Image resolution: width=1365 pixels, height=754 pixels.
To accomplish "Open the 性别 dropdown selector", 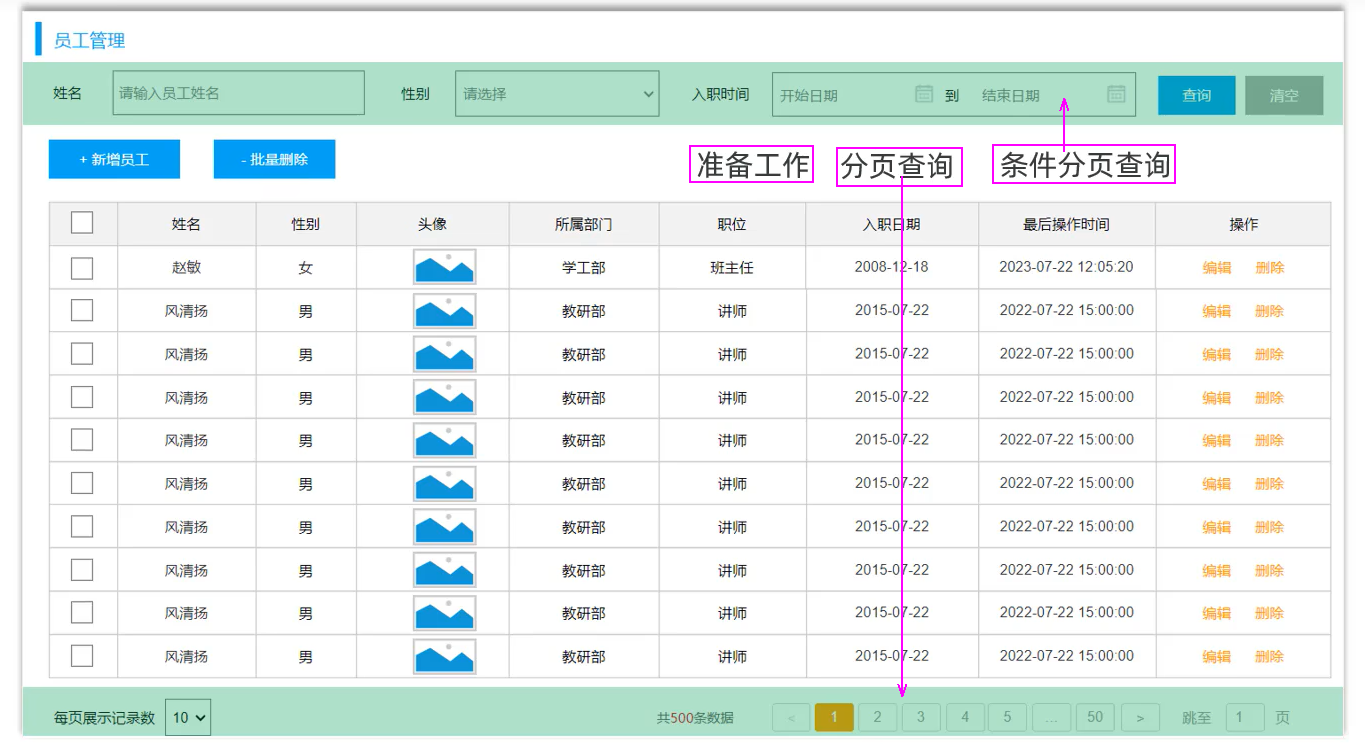I will tap(557, 94).
